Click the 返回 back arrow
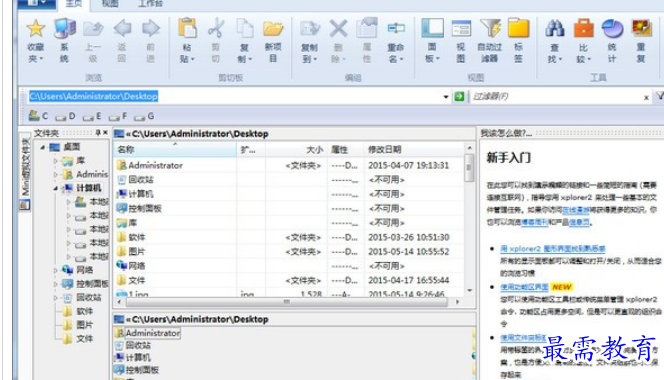The image size is (664, 380). pyautogui.click(x=122, y=29)
